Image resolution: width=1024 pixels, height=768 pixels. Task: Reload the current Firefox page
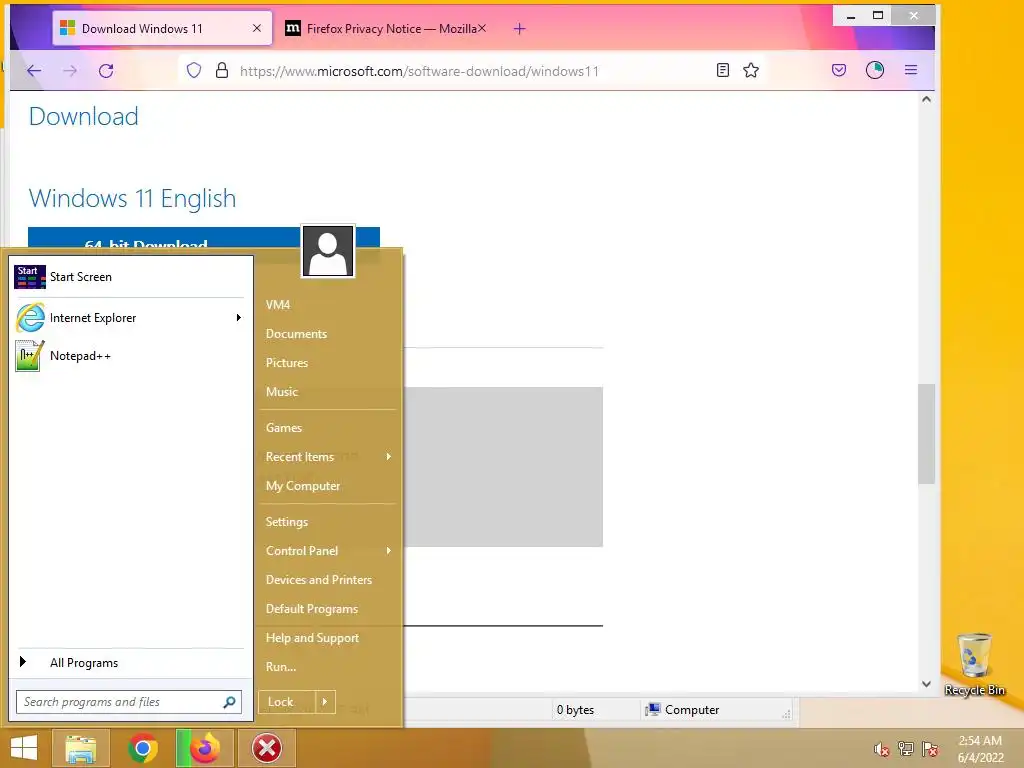(106, 71)
